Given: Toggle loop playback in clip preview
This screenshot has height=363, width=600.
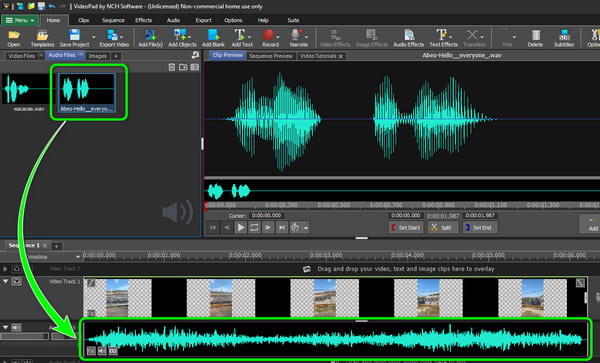Looking at the screenshot, I should tap(254, 228).
